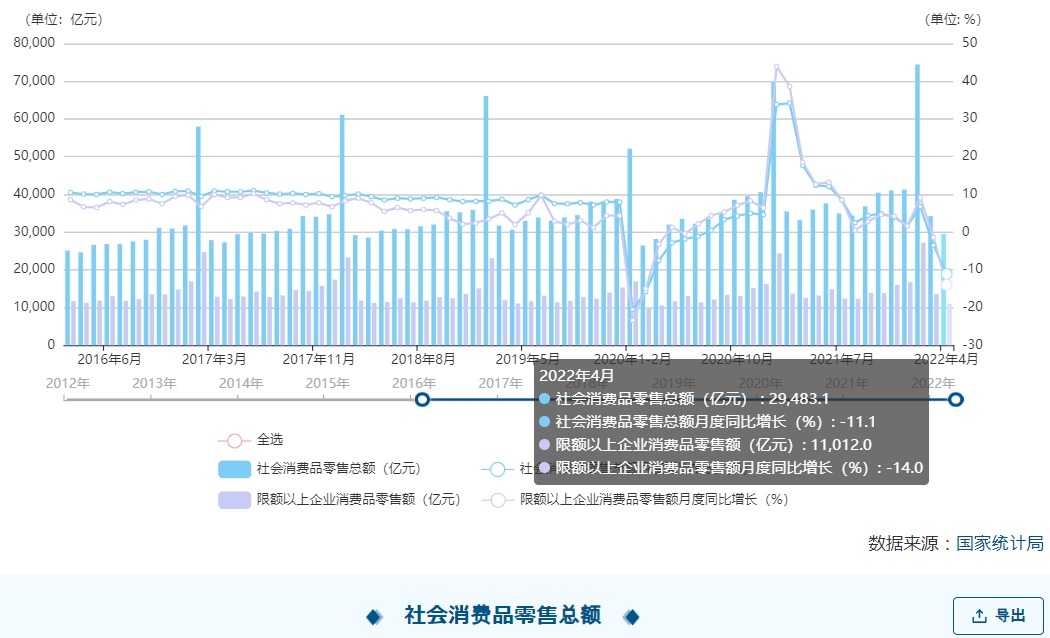1050x638 pixels.
Task: Click the （单位：亿元）axis unit label
Action: 64,19
